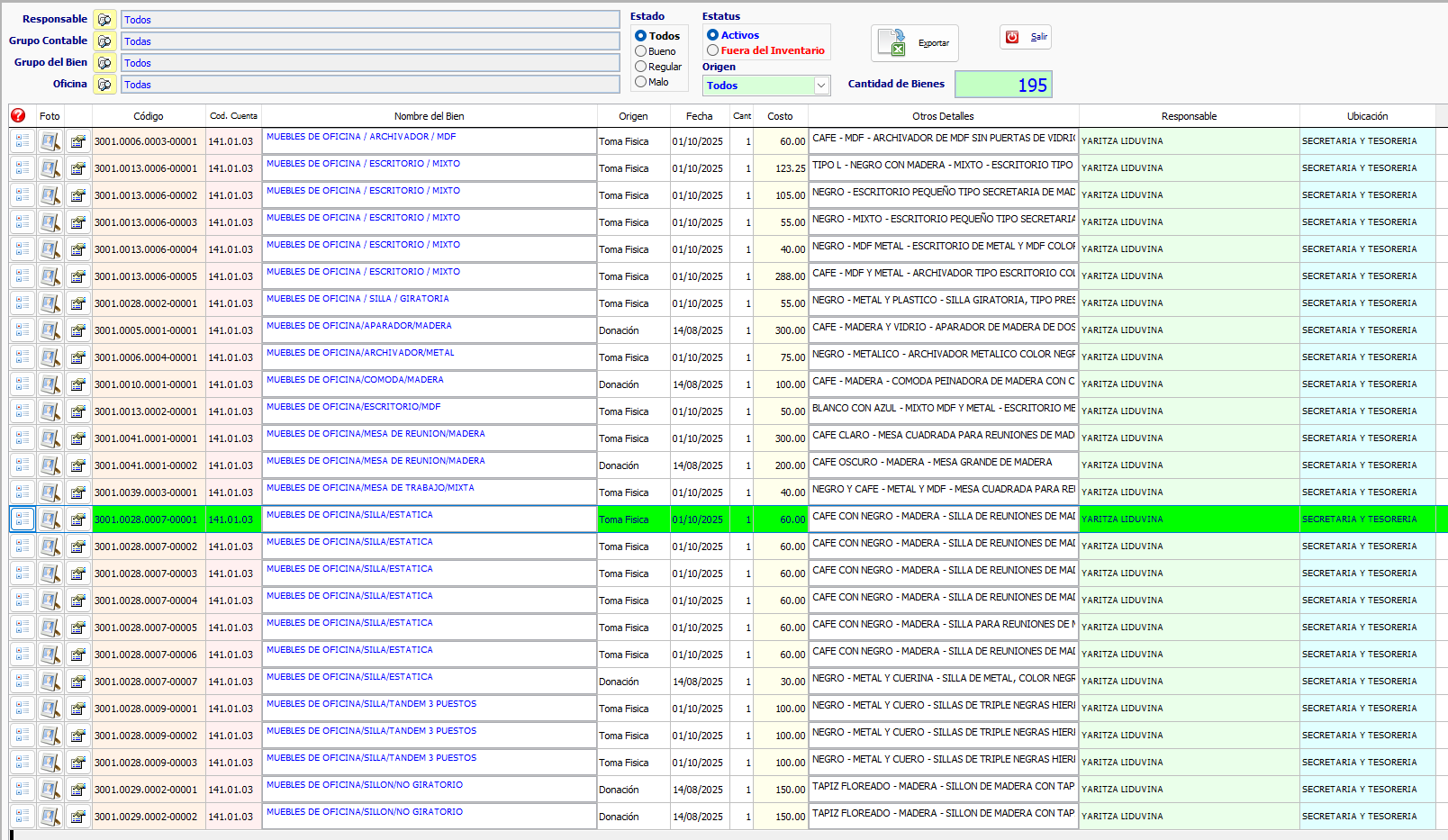Click the edit properties icon for 3001.0028.0002-00001

coord(78,303)
